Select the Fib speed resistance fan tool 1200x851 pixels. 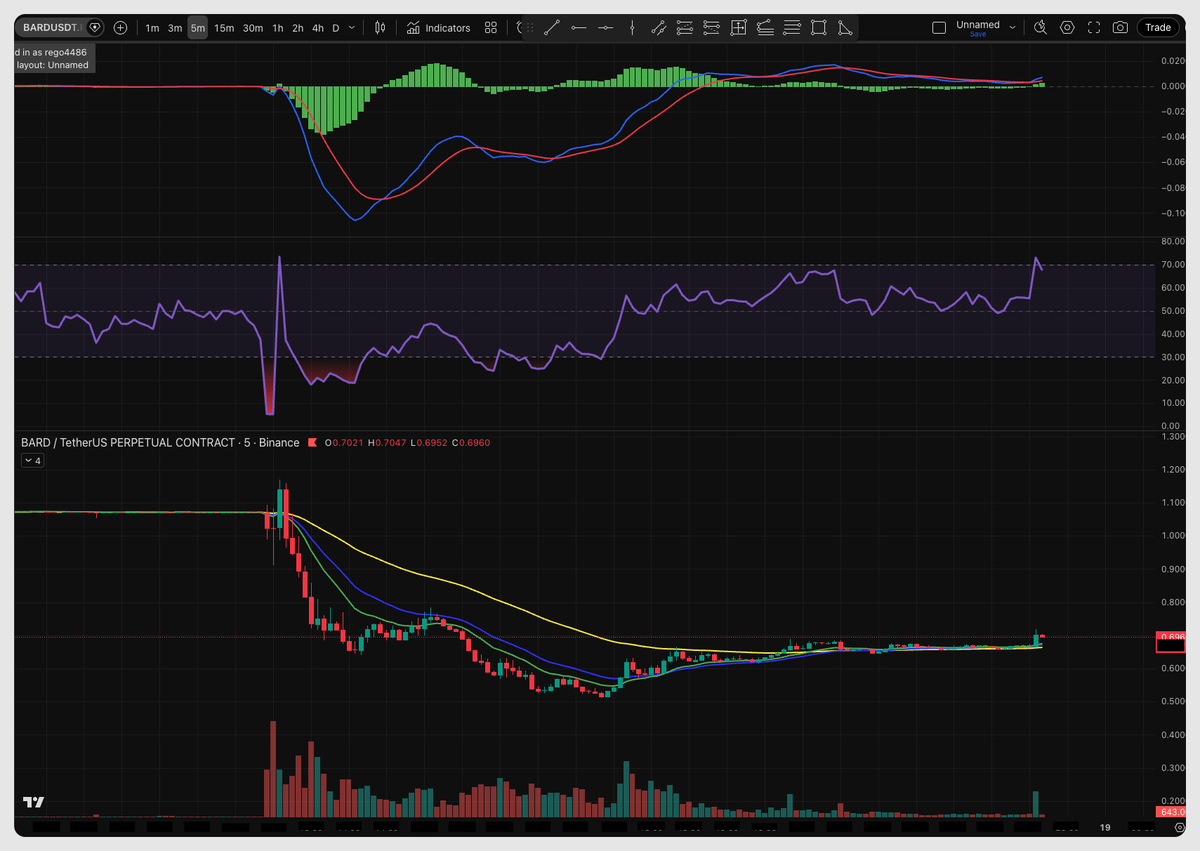tap(764, 28)
